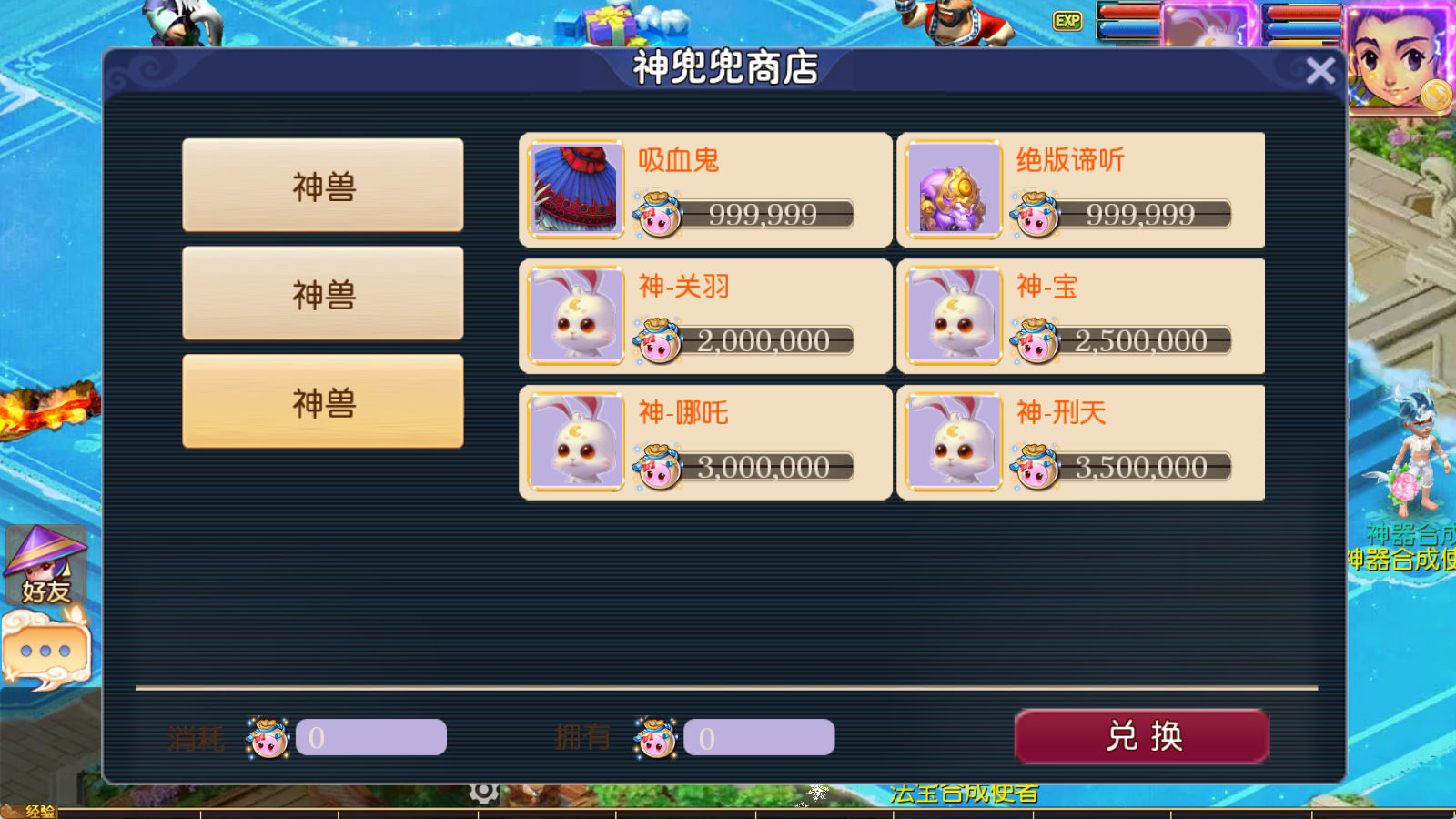The image size is (1456, 819).
Task: Click the EXP badge icon
Action: pos(1067,21)
